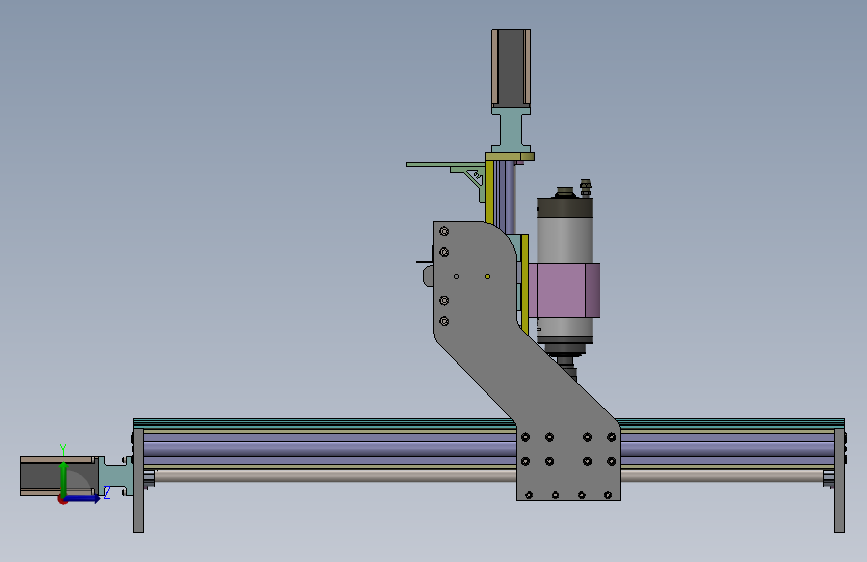867x562 pixels.
Task: Select the teal motor mount under top stepper
Action: pos(511,131)
